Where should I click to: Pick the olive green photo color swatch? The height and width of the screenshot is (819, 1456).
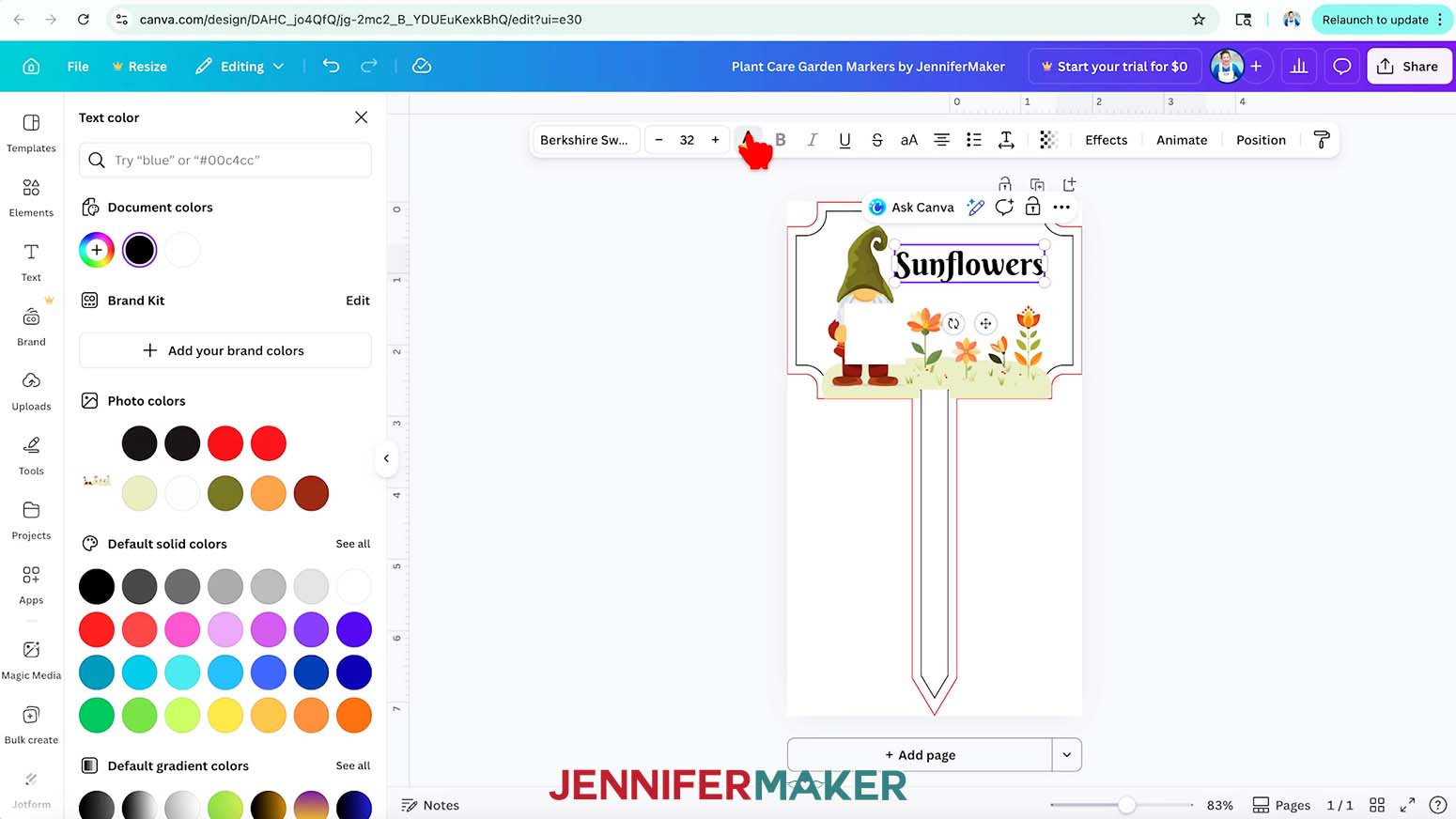tap(225, 493)
